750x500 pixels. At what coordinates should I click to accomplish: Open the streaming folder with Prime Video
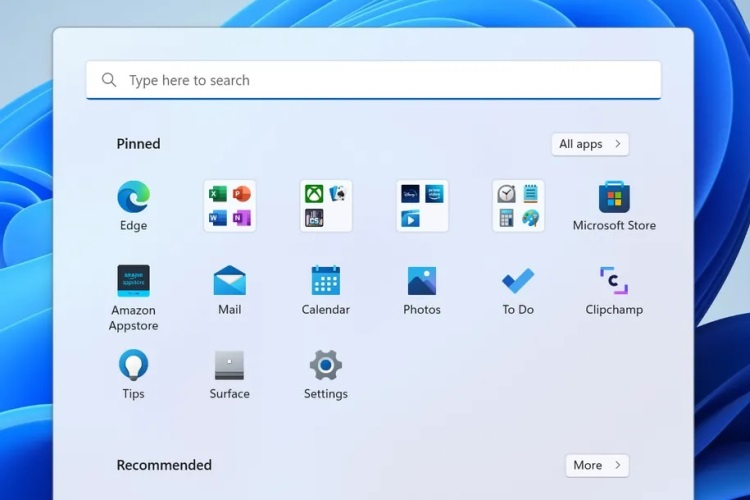(421, 206)
